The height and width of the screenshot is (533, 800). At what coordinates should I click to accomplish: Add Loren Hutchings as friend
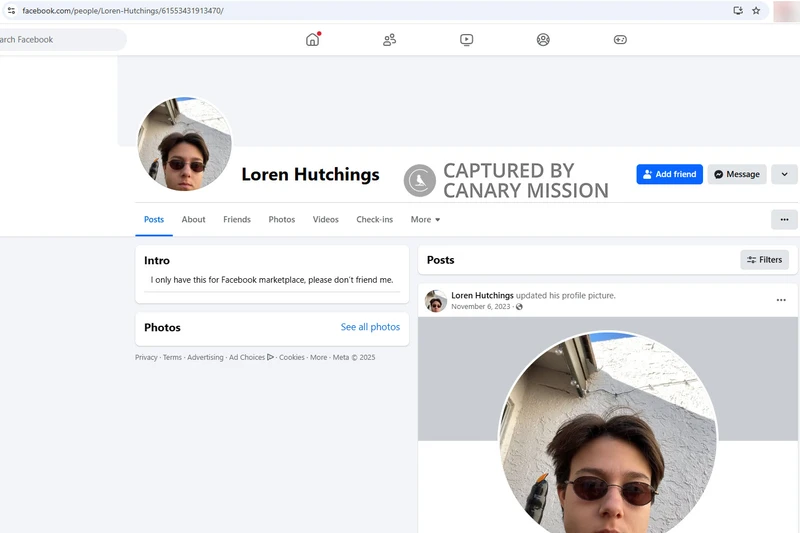click(x=669, y=174)
